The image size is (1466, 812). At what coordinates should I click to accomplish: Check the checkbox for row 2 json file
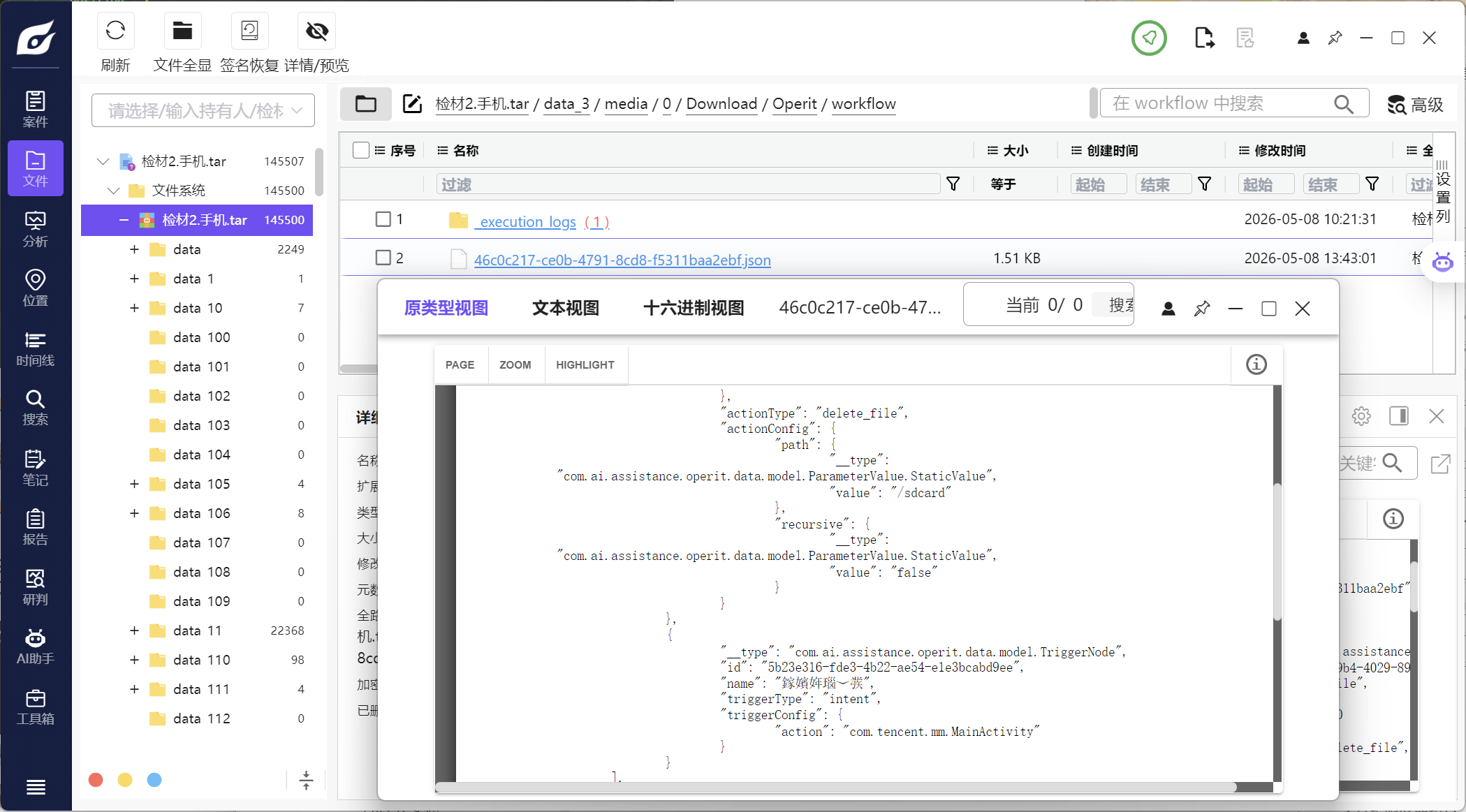coord(383,258)
